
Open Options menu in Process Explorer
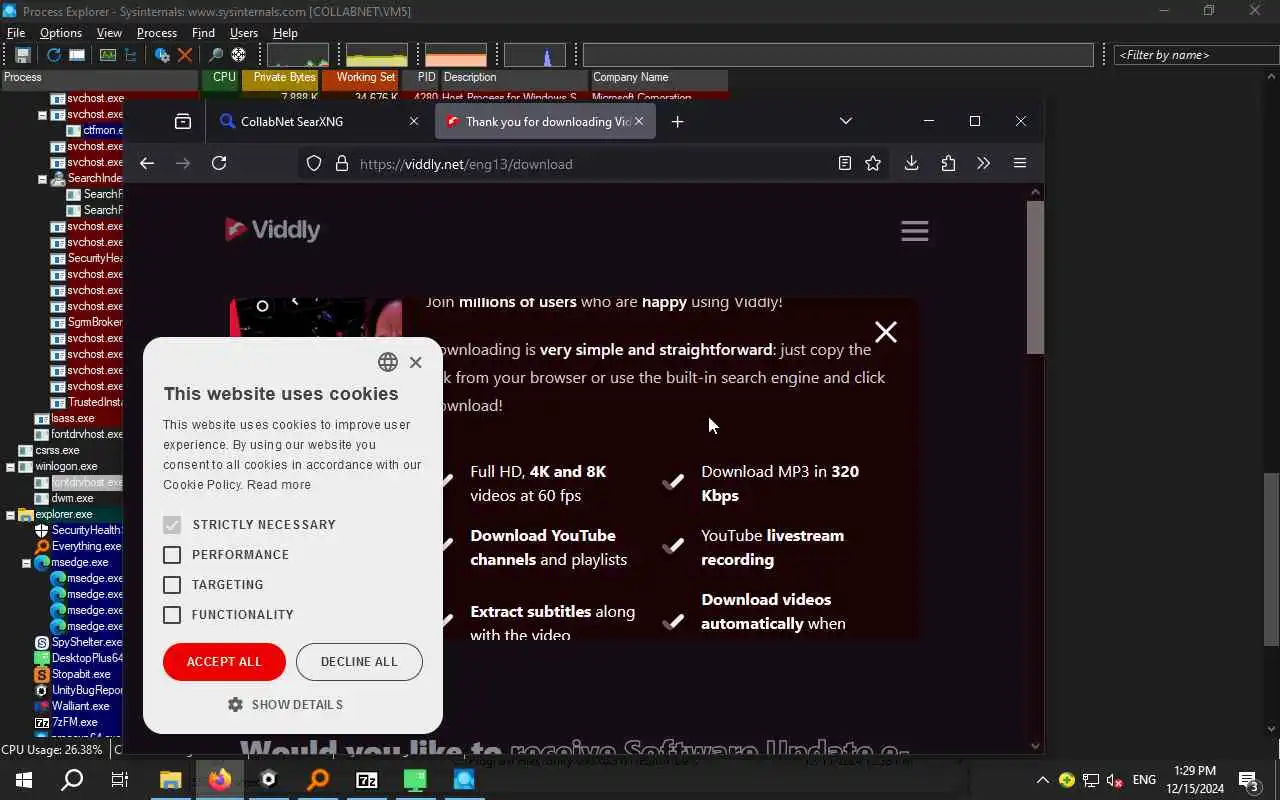[x=61, y=33]
